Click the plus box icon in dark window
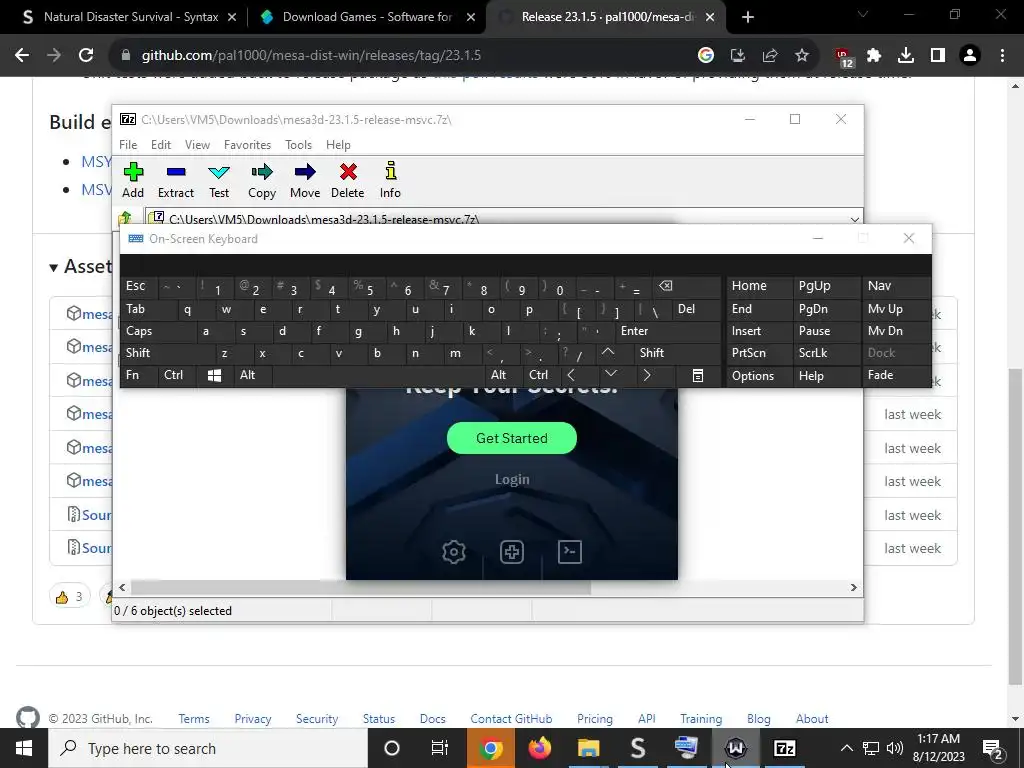 [512, 552]
